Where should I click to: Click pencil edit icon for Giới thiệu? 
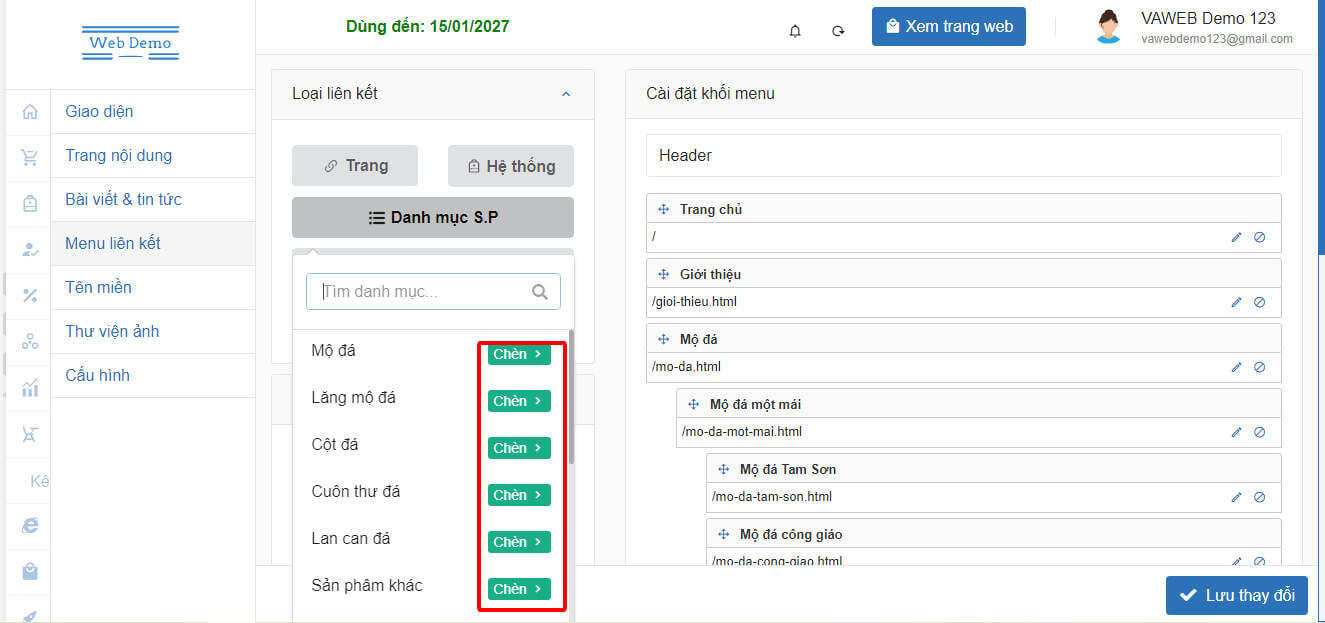(x=1236, y=302)
